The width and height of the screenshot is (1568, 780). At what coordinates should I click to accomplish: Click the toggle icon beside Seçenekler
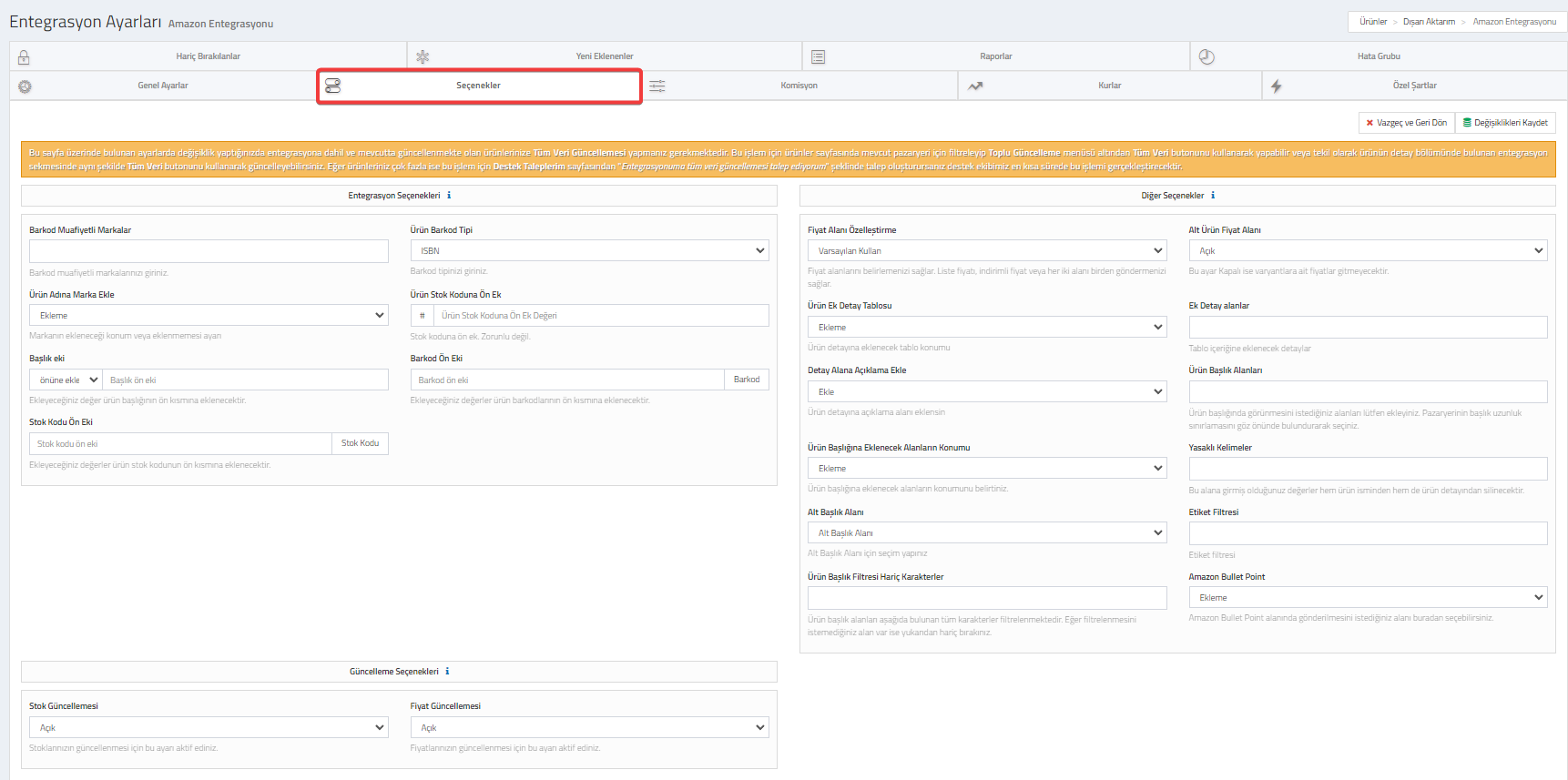tap(332, 86)
